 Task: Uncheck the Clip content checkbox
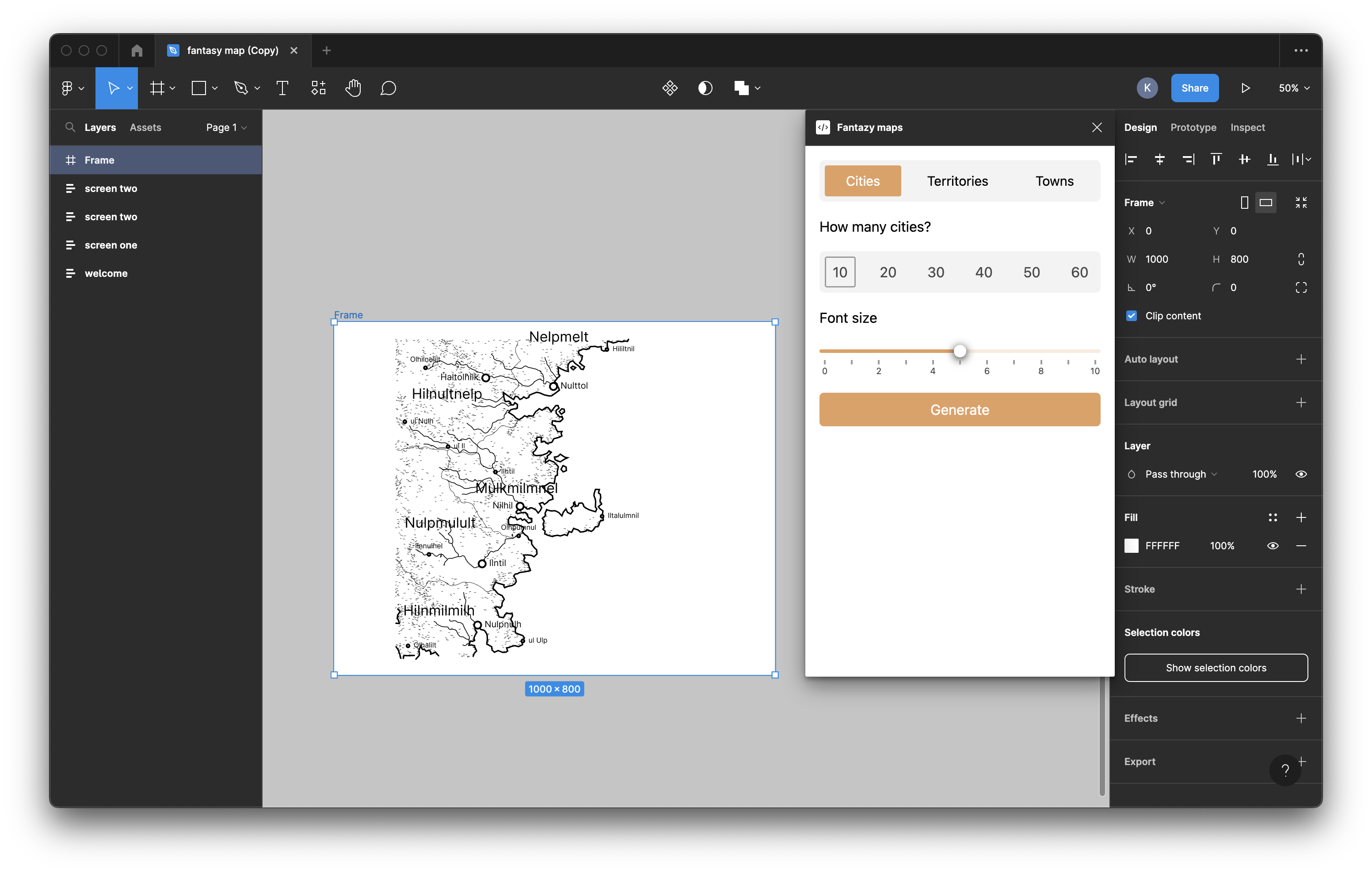1132,316
